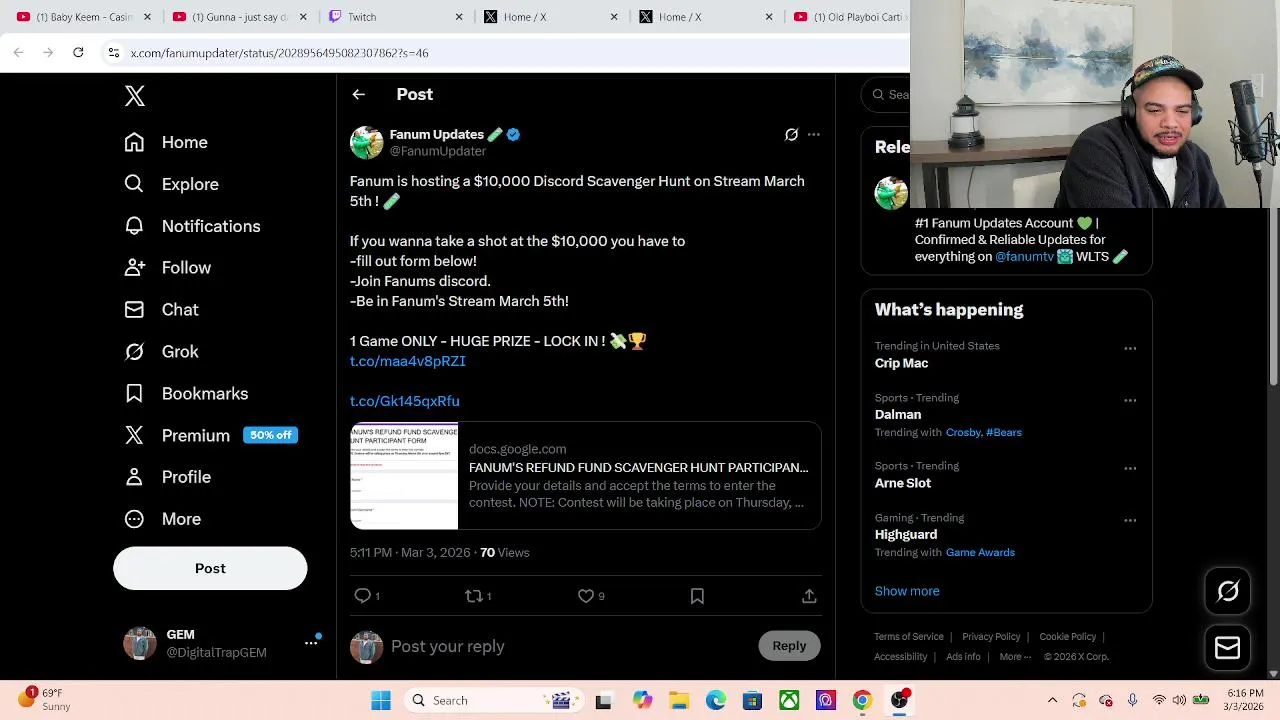Like the post with the heart icon

point(586,596)
